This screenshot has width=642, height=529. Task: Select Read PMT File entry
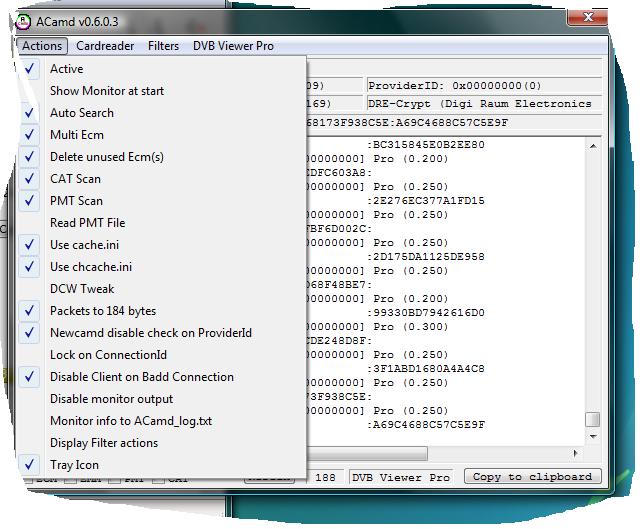point(88,223)
